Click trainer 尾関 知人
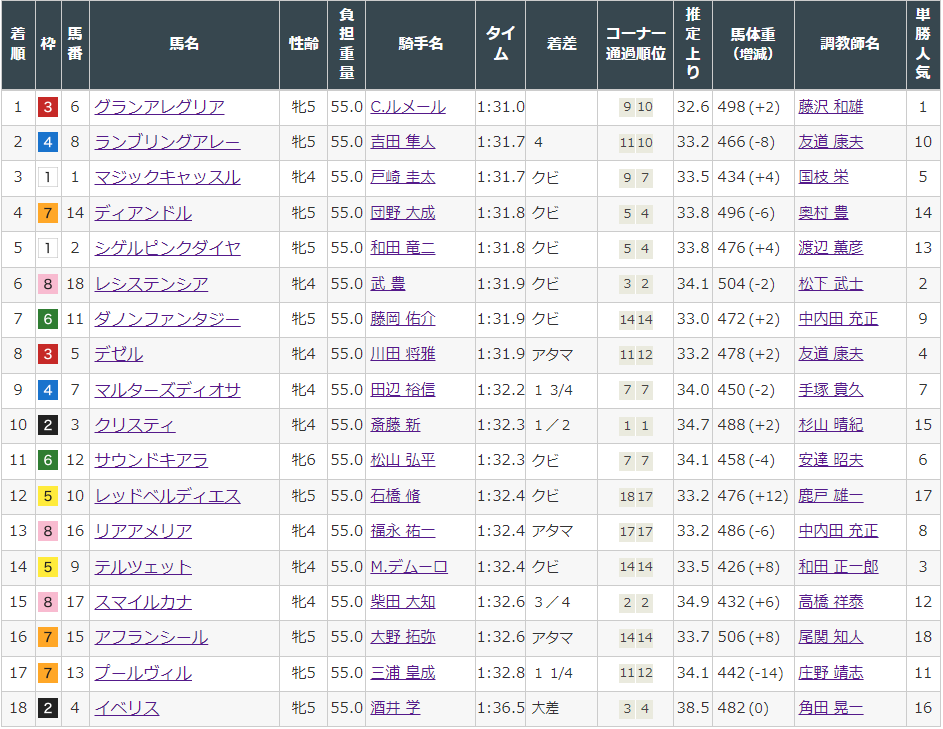Viewport: 943px width, 729px height. pyautogui.click(x=831, y=638)
